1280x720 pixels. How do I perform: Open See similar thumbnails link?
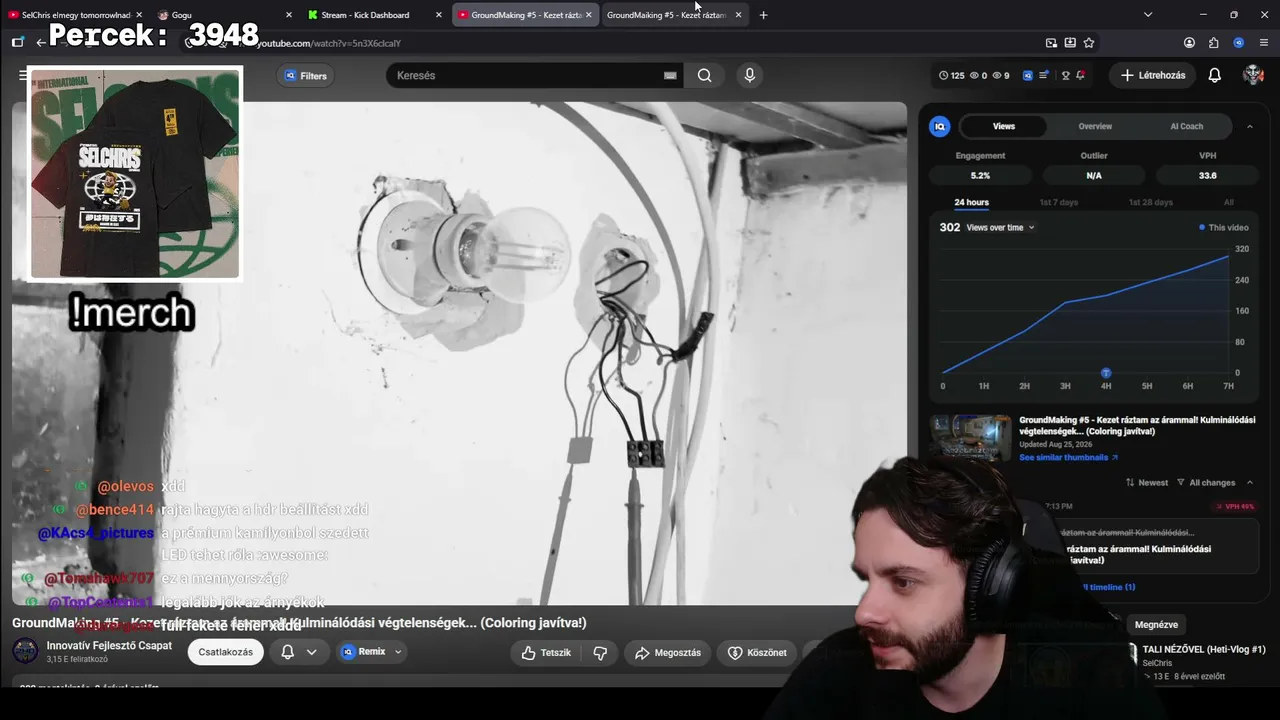pyautogui.click(x=1069, y=457)
